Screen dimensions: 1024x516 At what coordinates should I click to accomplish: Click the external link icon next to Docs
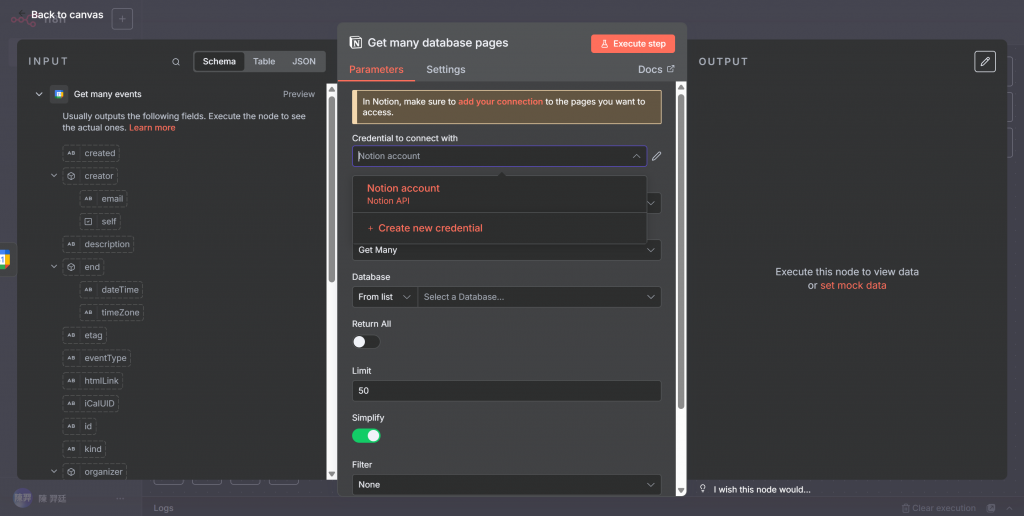[x=670, y=69]
